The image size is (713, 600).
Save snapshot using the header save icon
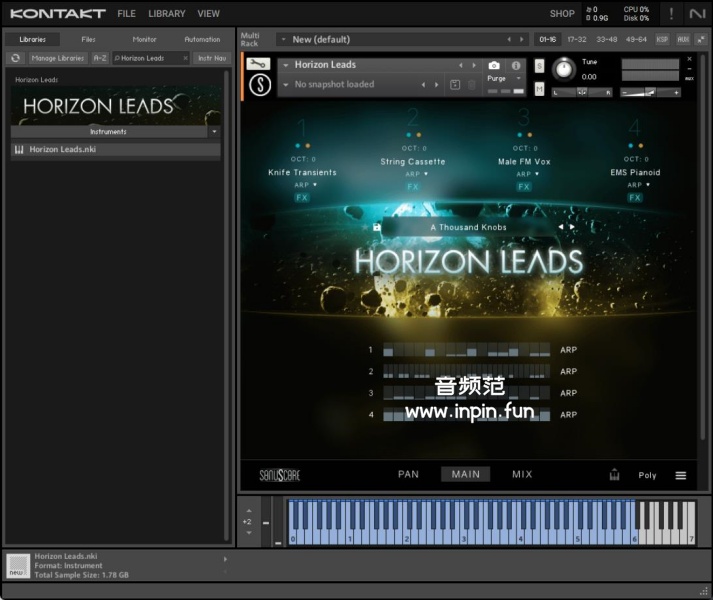click(455, 85)
